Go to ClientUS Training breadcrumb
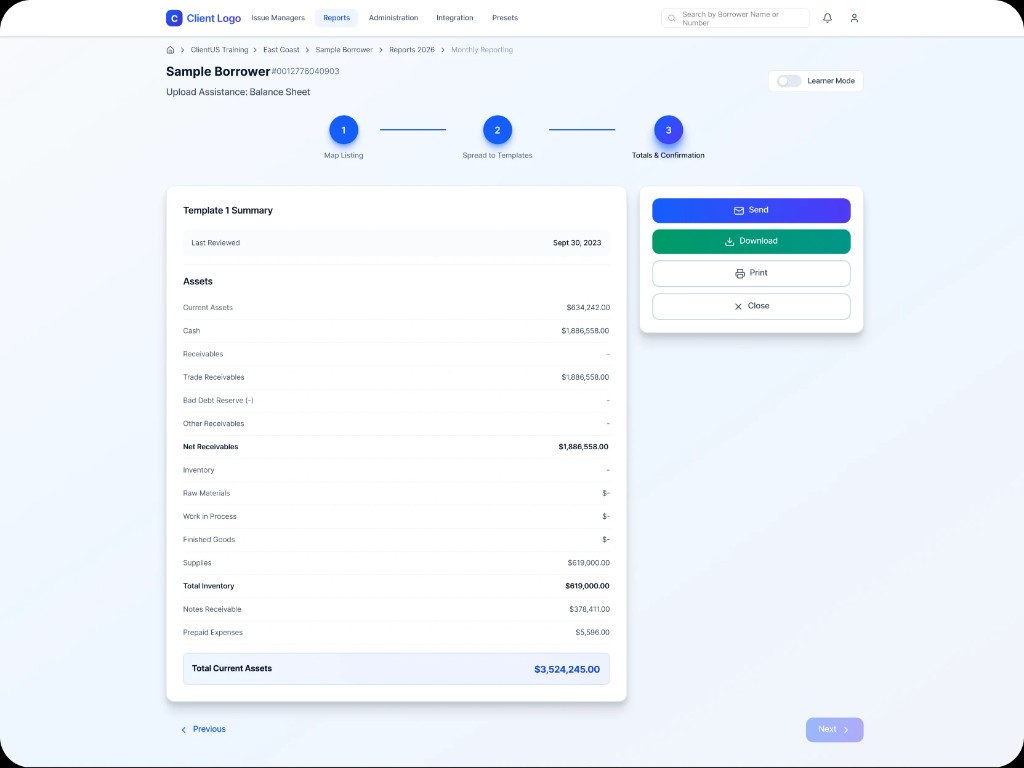The image size is (1024, 768). click(219, 50)
